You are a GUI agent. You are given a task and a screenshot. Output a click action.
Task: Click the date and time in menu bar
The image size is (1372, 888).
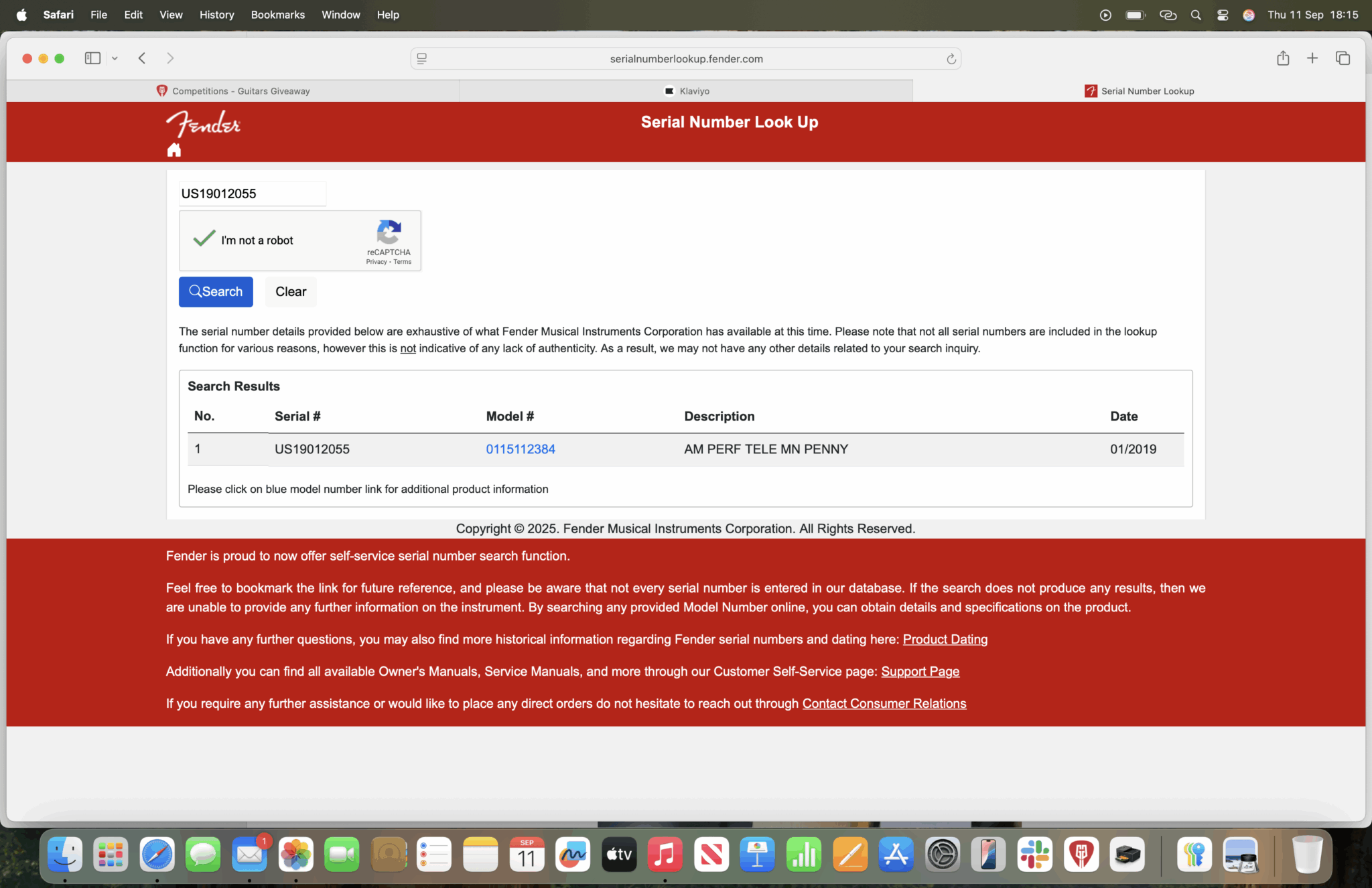(x=1312, y=15)
